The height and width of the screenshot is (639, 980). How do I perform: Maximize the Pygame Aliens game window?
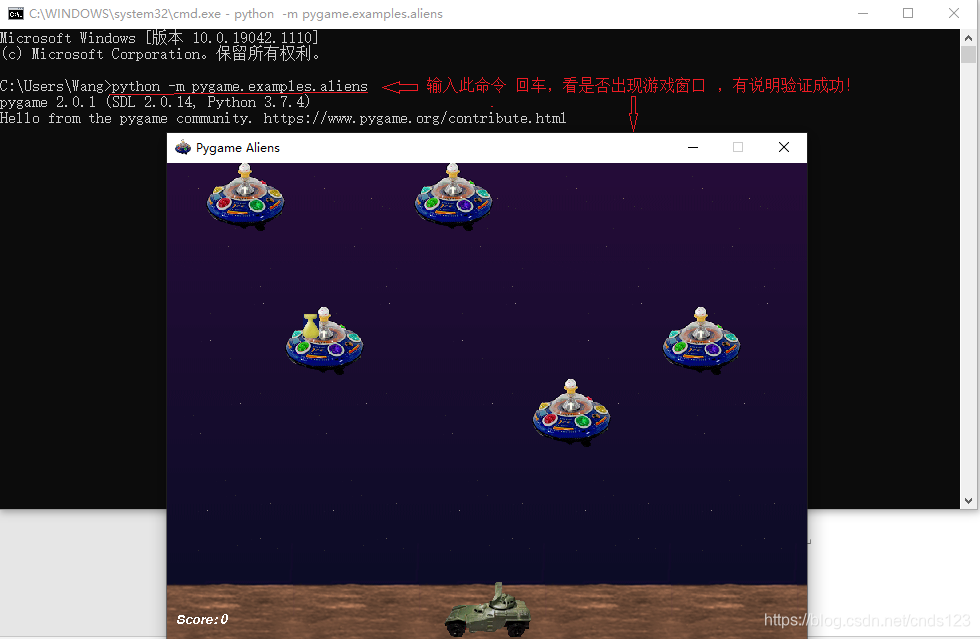(x=738, y=147)
